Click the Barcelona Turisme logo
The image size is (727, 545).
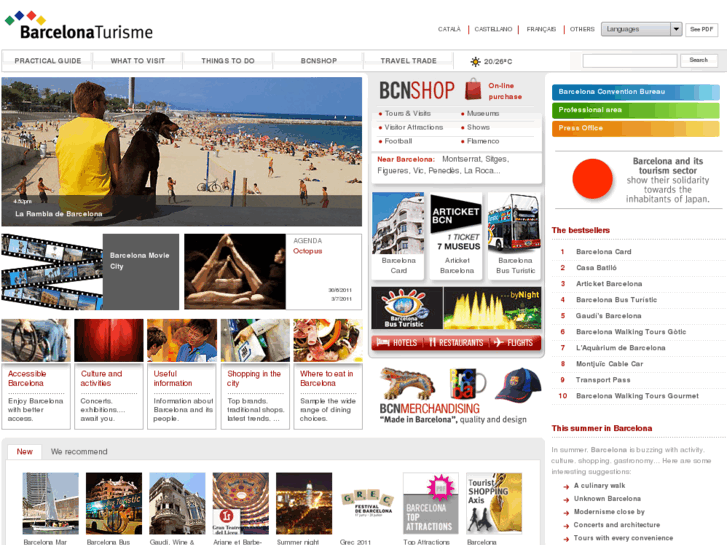pos(79,26)
